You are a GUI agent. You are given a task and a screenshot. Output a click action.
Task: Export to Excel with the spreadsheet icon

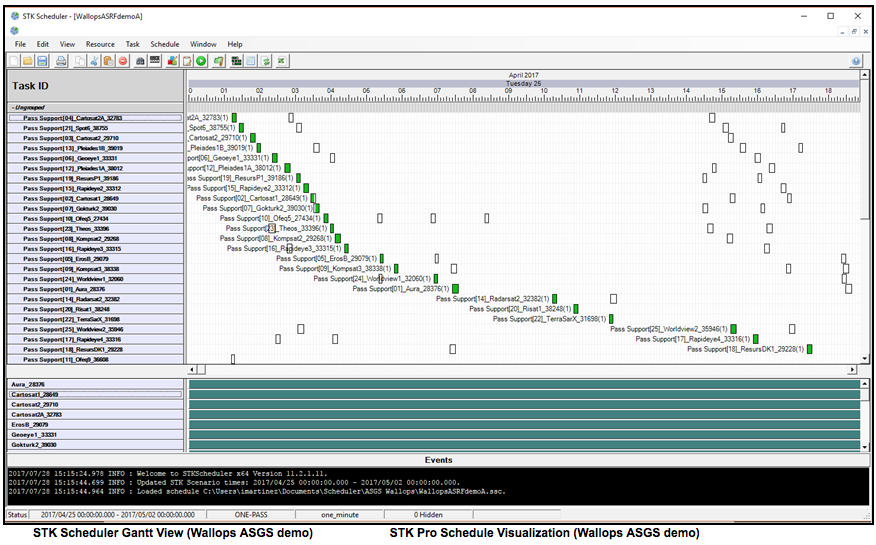pyautogui.click(x=282, y=61)
